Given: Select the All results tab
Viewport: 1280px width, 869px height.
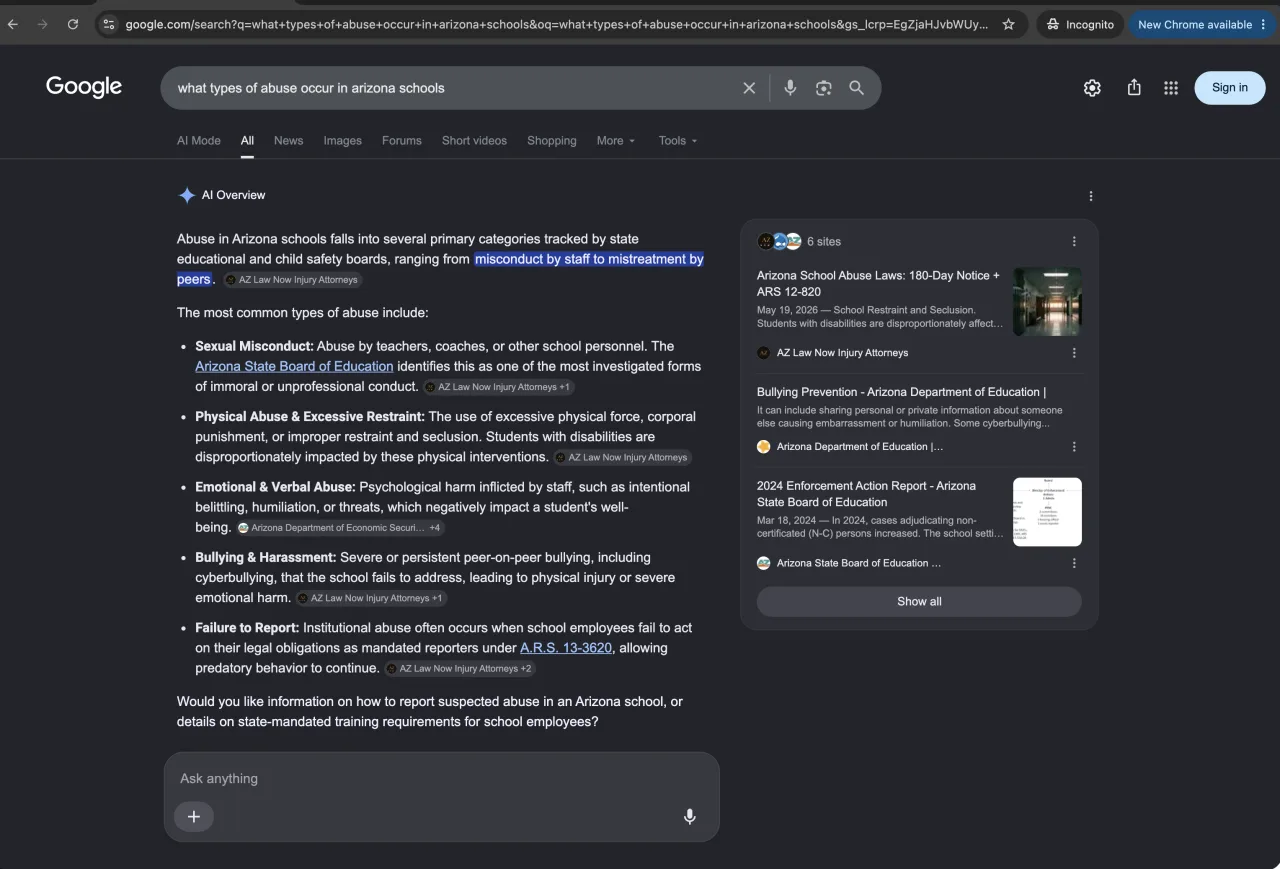Looking at the screenshot, I should tap(247, 141).
